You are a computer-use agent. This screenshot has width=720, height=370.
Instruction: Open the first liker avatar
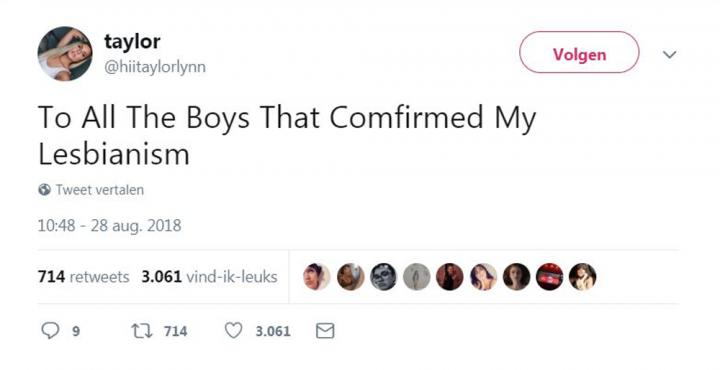[317, 277]
